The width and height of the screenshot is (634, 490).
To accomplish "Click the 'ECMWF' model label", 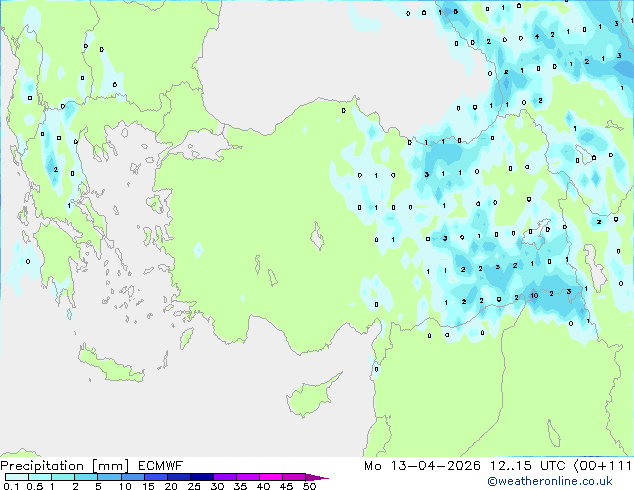I will 161,466.
